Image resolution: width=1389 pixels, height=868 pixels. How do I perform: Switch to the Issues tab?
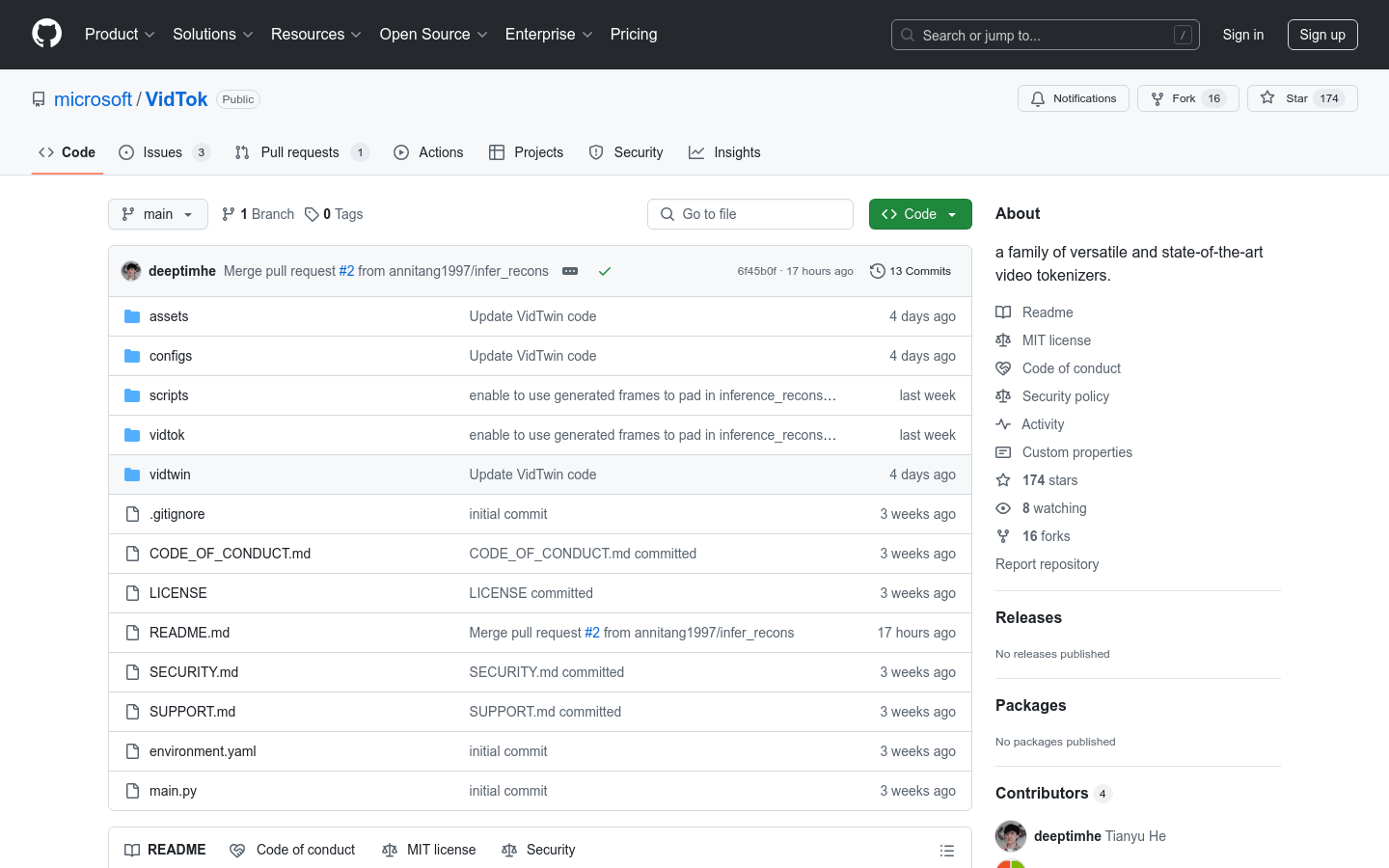pos(164,152)
